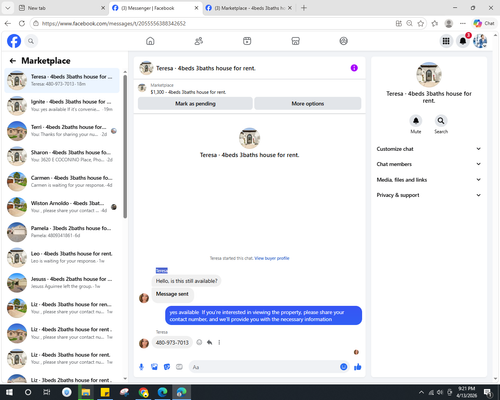Open Leo conversation in chat list
The height and width of the screenshot is (400, 500).
62,257
